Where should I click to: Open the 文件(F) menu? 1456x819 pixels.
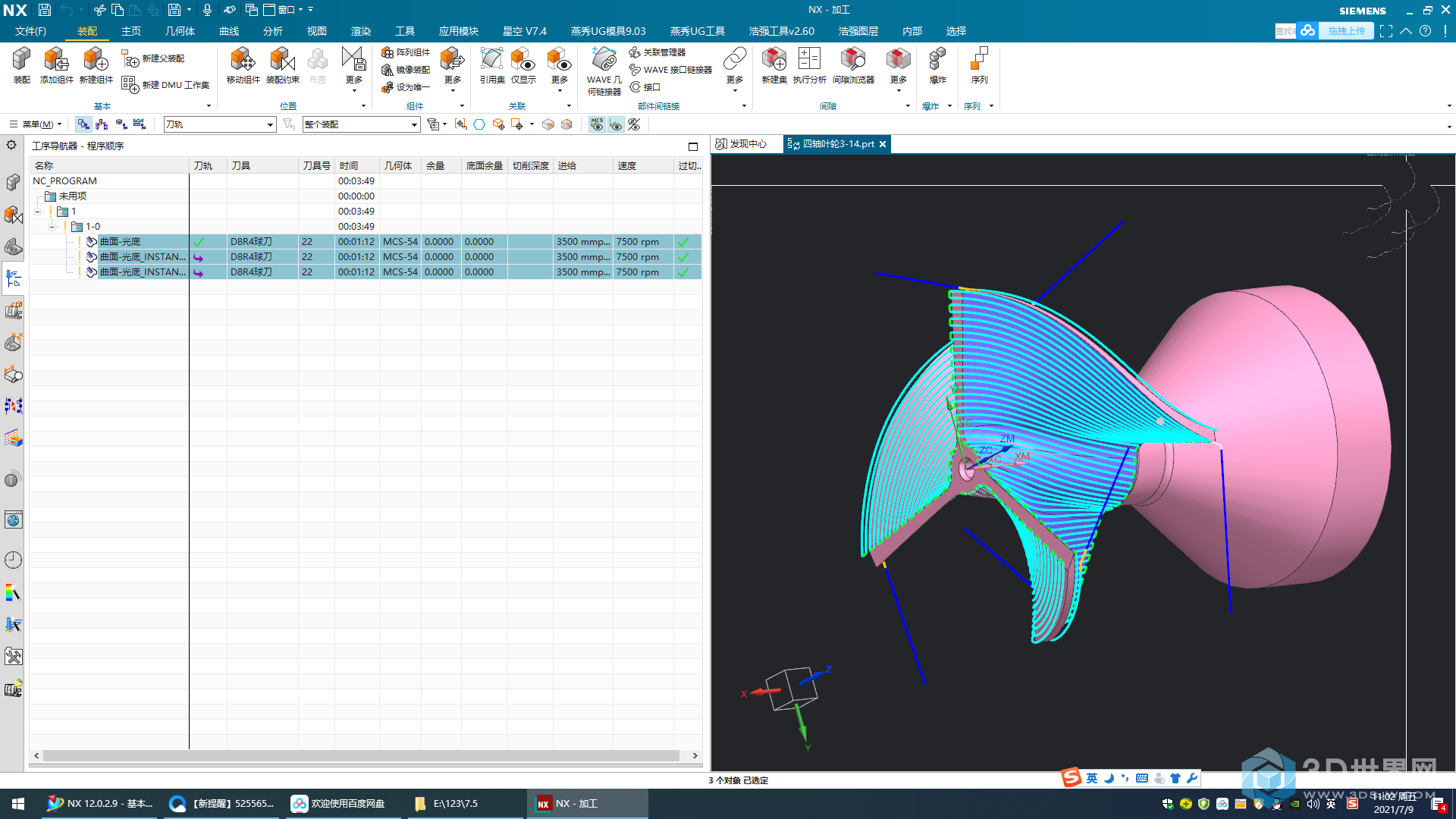coord(30,31)
